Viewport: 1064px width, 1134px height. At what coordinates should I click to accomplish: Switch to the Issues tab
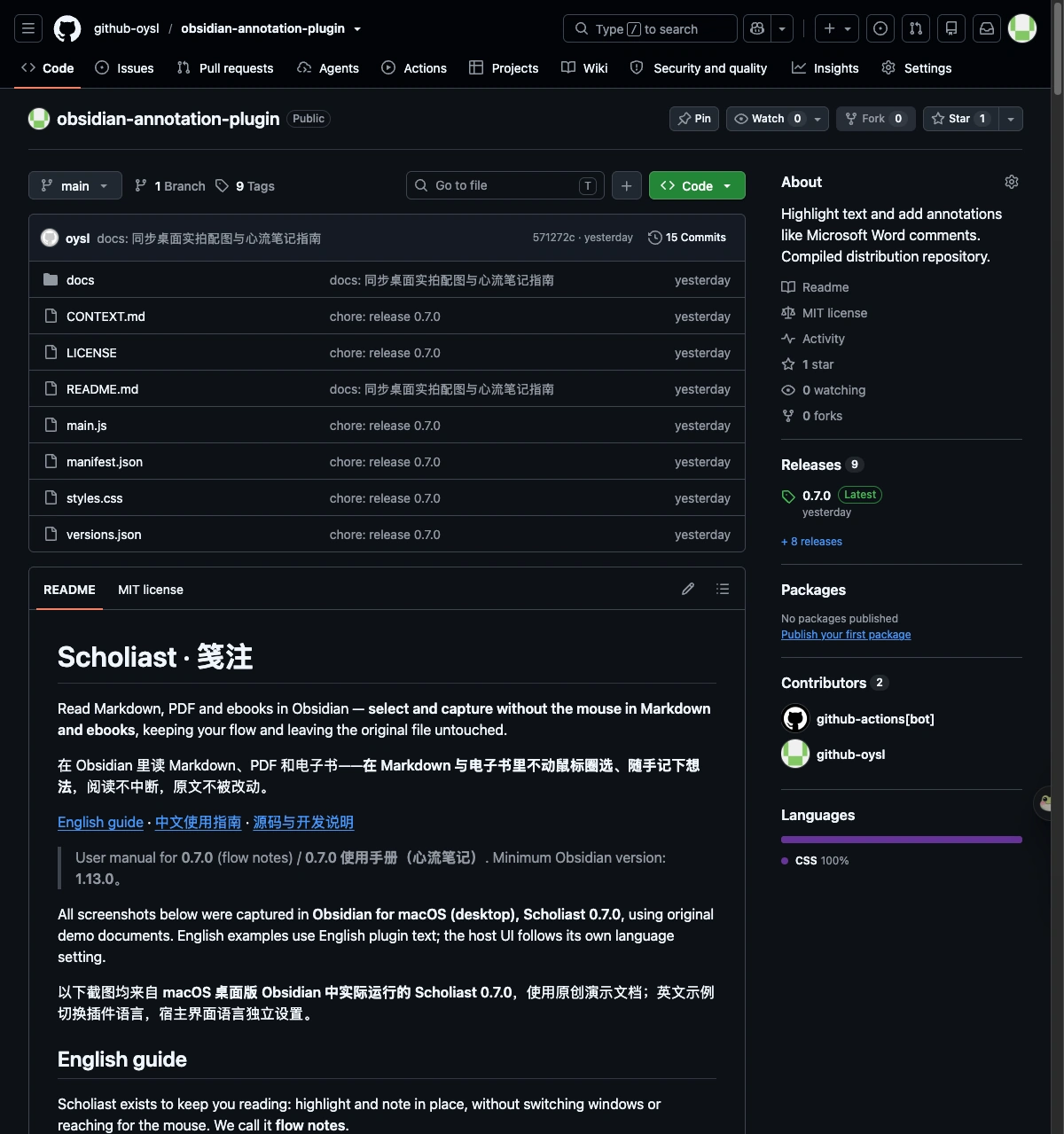[x=124, y=68]
